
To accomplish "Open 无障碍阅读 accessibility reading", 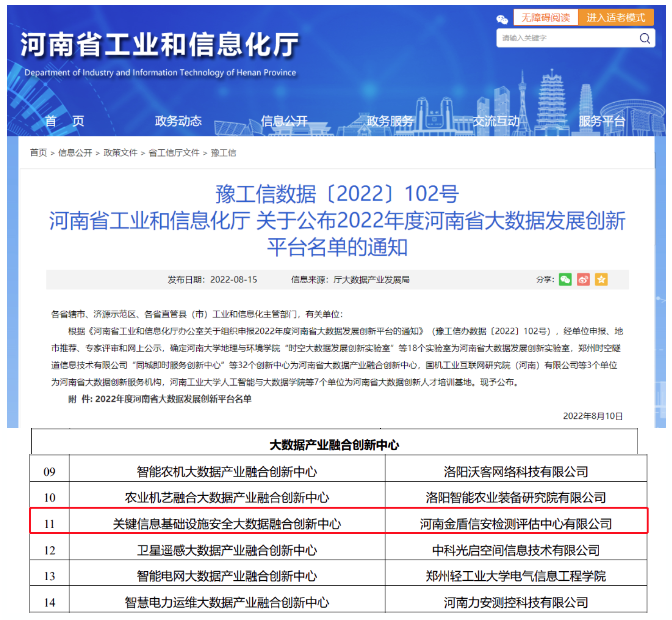I will click(546, 18).
